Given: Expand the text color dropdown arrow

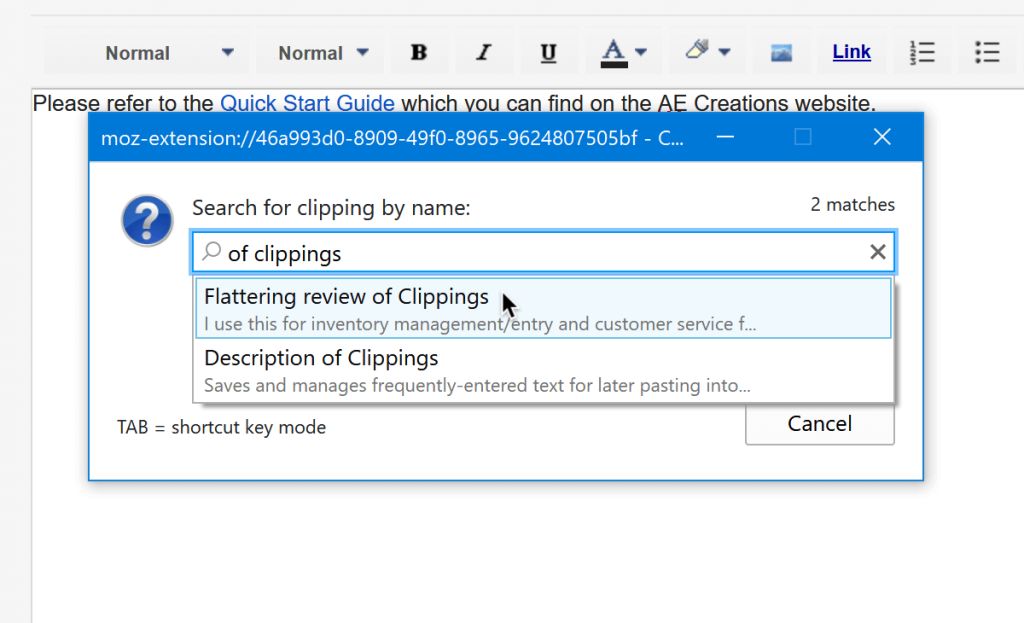Looking at the screenshot, I should [x=641, y=53].
